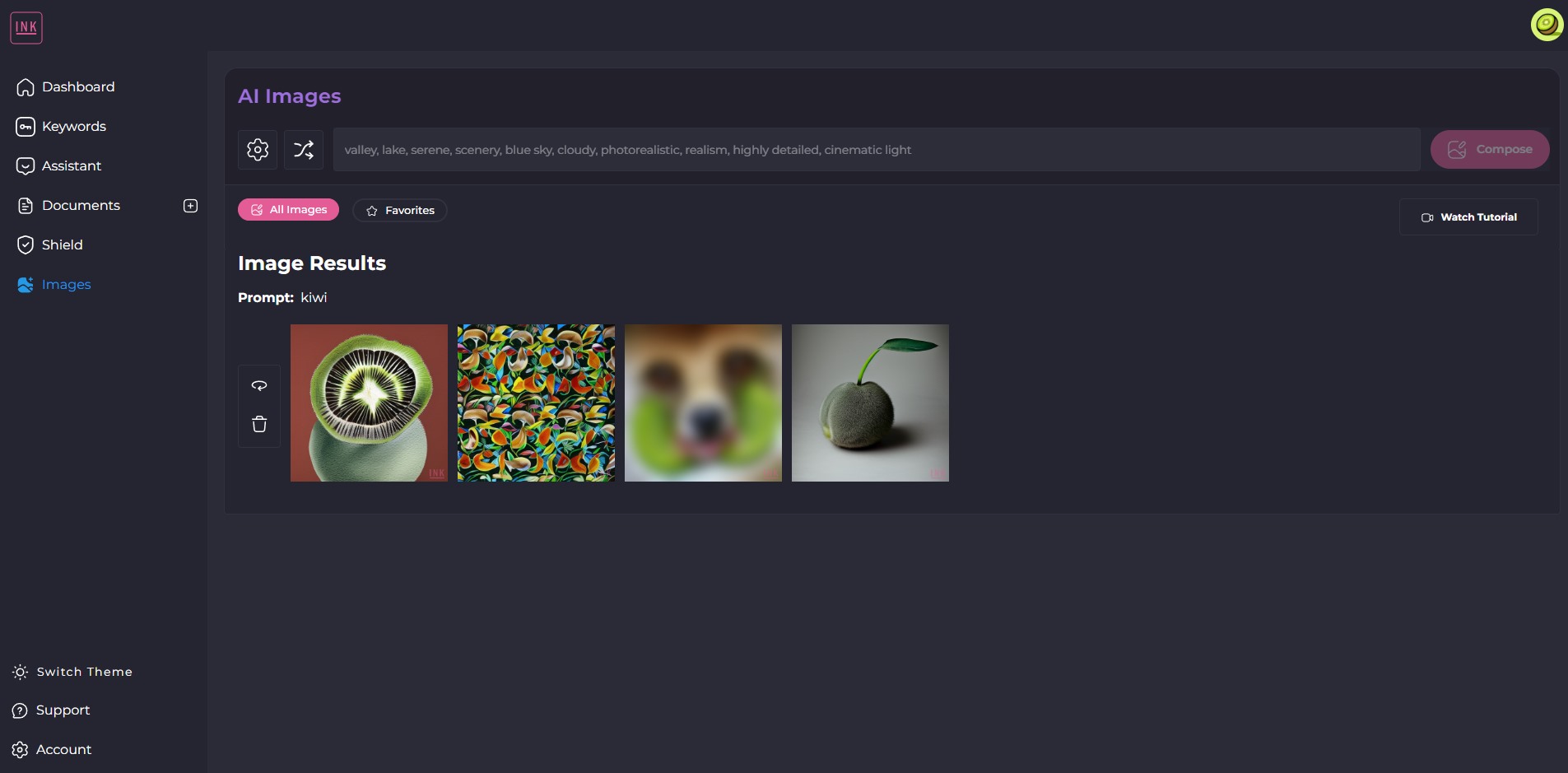1568x773 pixels.
Task: Select the All Images filter
Action: point(288,210)
